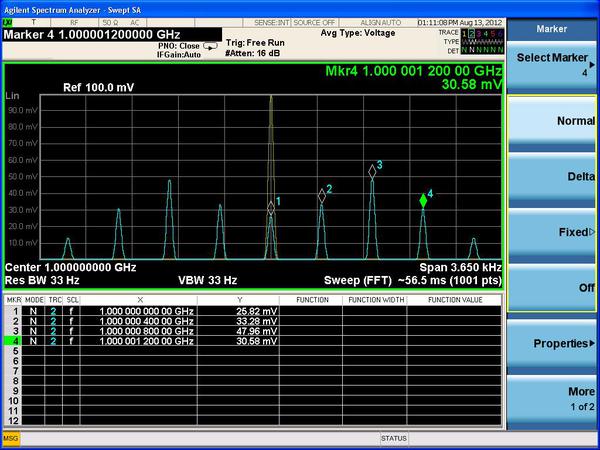Viewport: 600px width, 450px height.
Task: Go to More 1 of 2 menu page
Action: click(x=553, y=399)
